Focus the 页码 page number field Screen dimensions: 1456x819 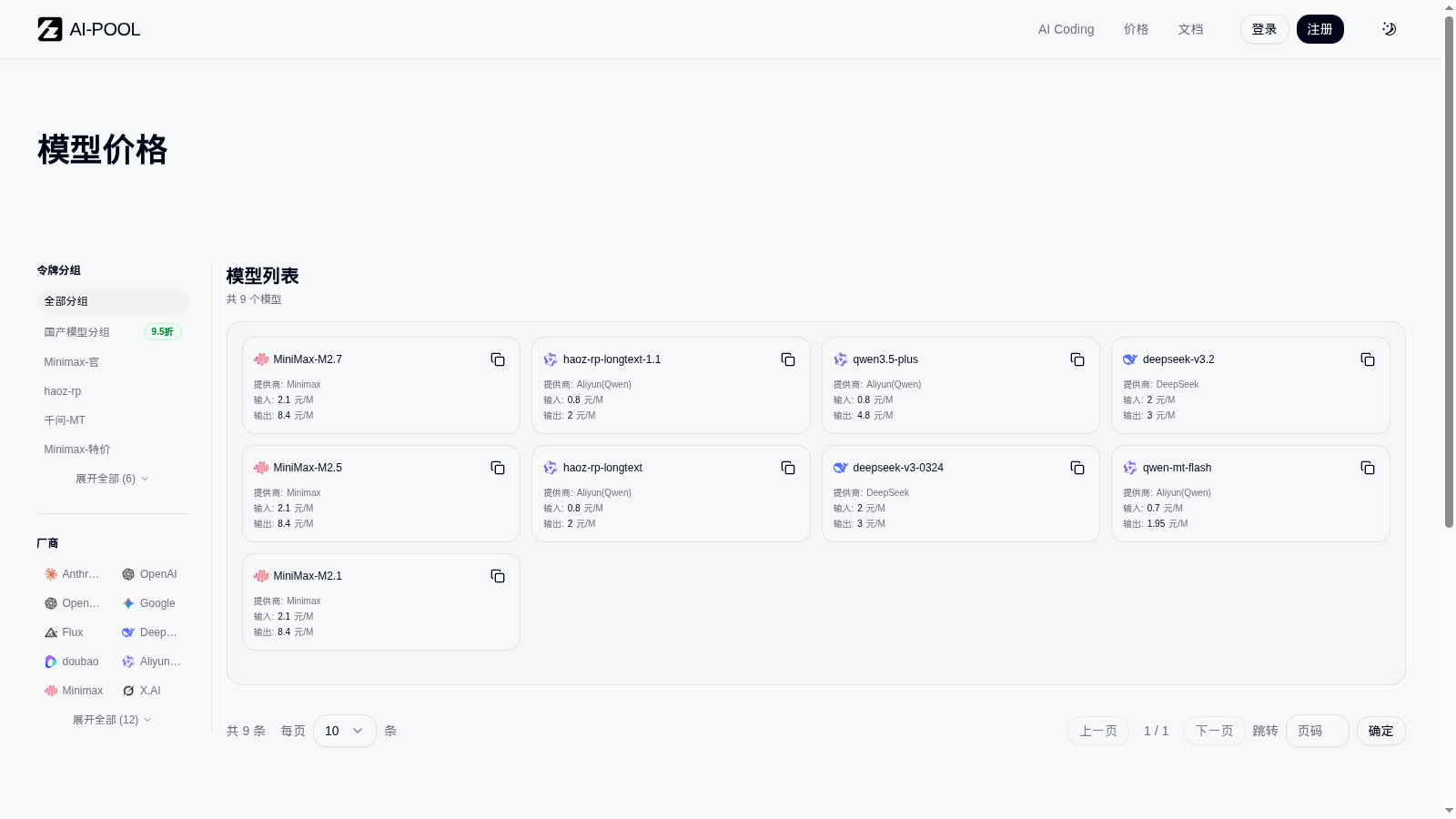1318,731
